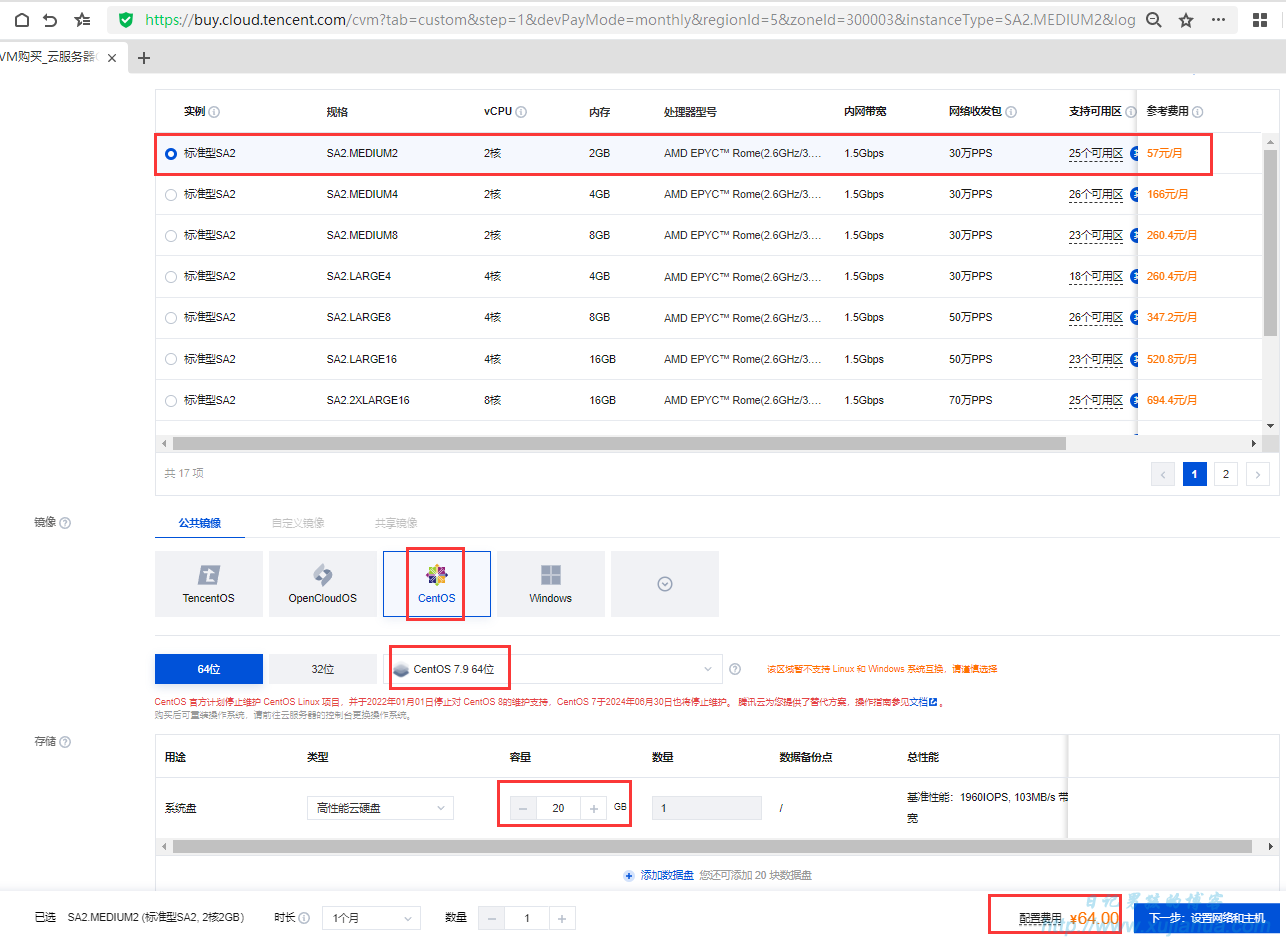Choose the 64位 architecture option

(x=209, y=669)
